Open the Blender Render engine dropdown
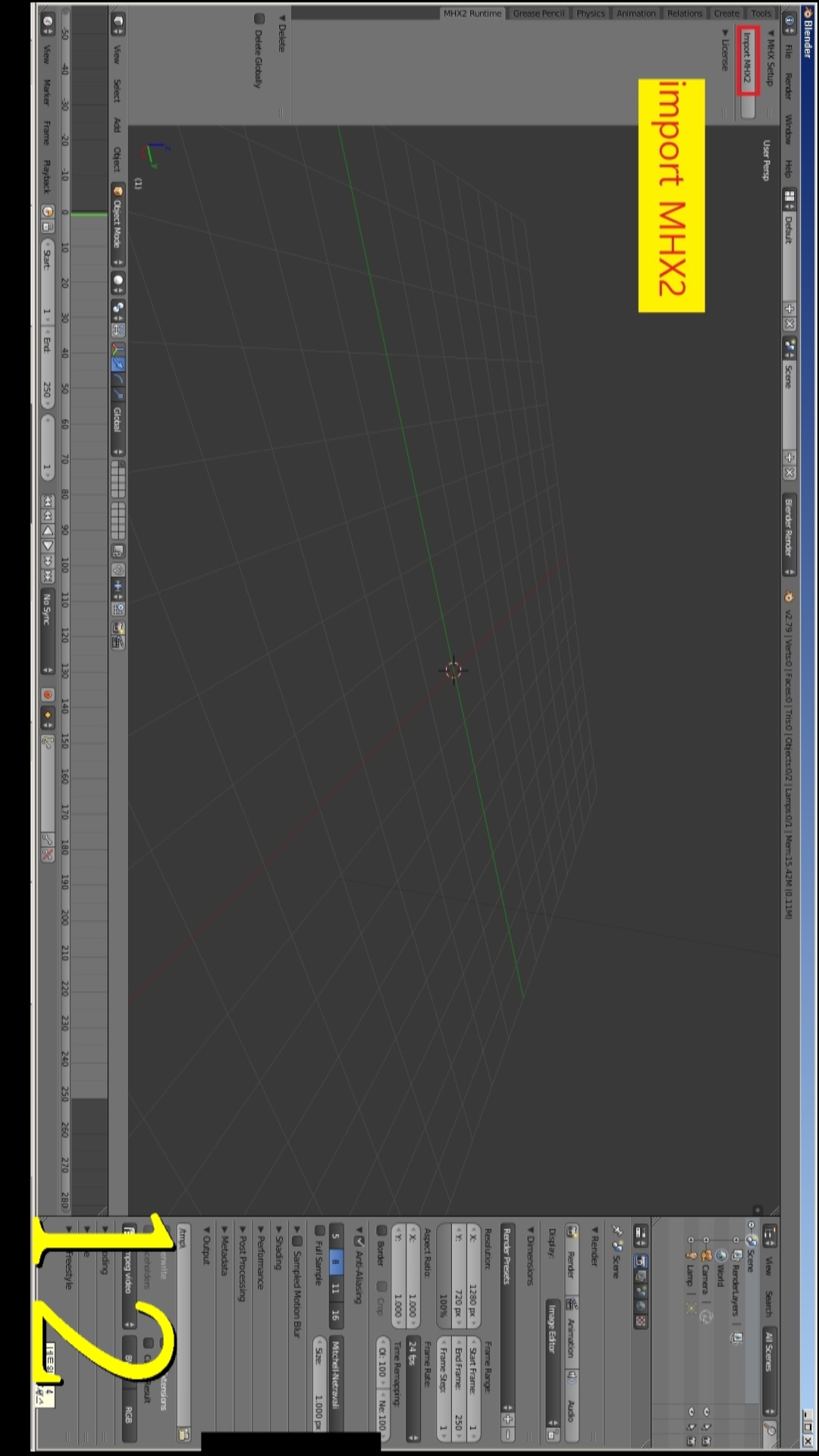This screenshot has width=819, height=1456. point(789,535)
